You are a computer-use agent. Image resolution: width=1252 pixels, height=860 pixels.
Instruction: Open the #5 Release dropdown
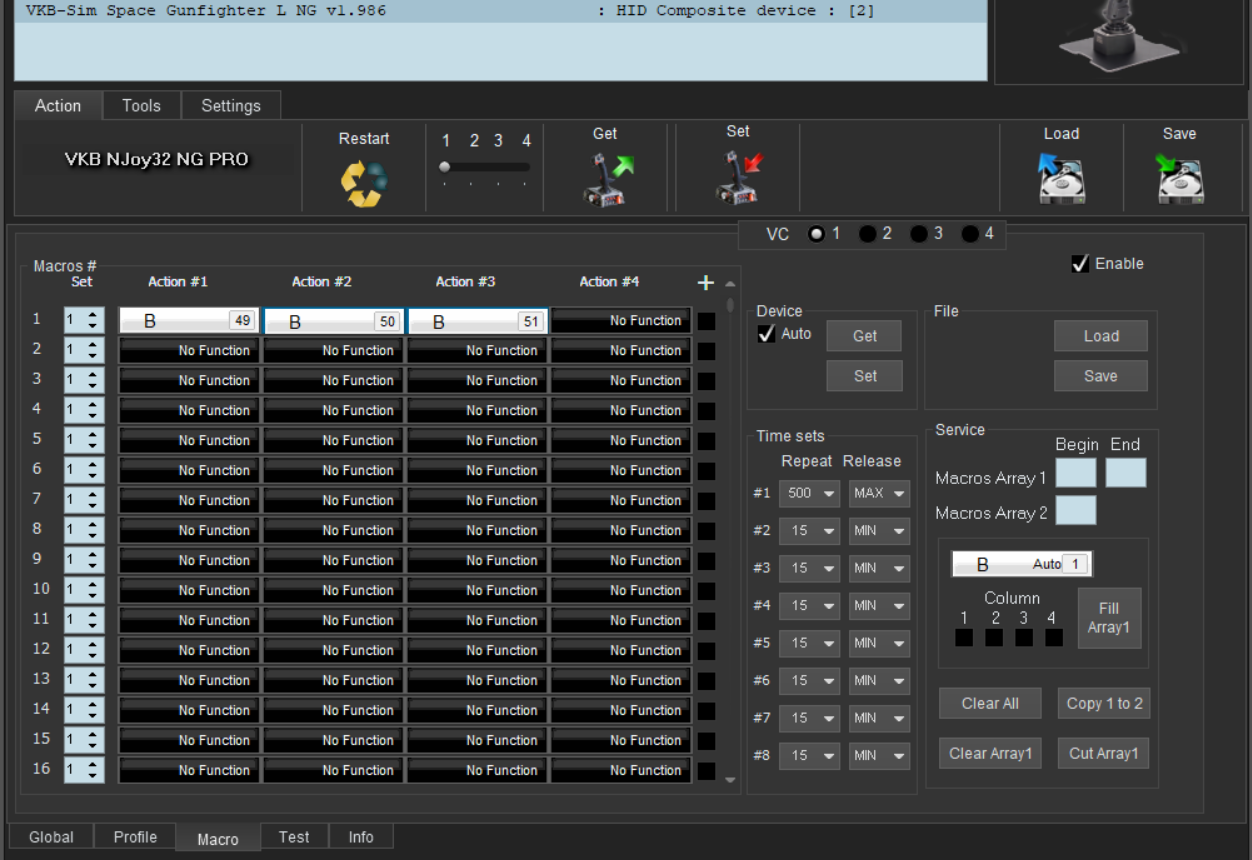coord(880,643)
